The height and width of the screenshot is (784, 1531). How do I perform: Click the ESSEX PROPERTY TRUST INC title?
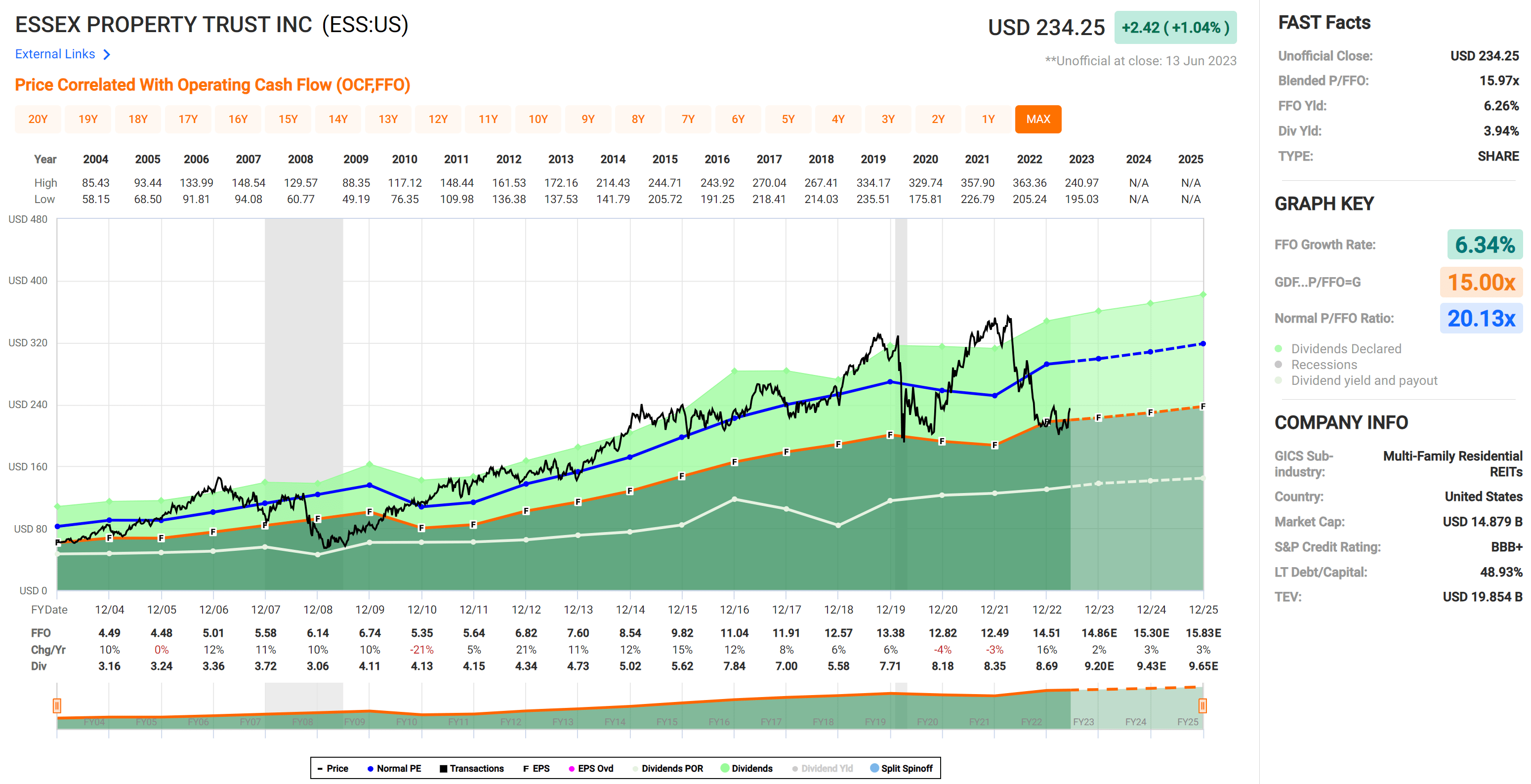pyautogui.click(x=164, y=25)
